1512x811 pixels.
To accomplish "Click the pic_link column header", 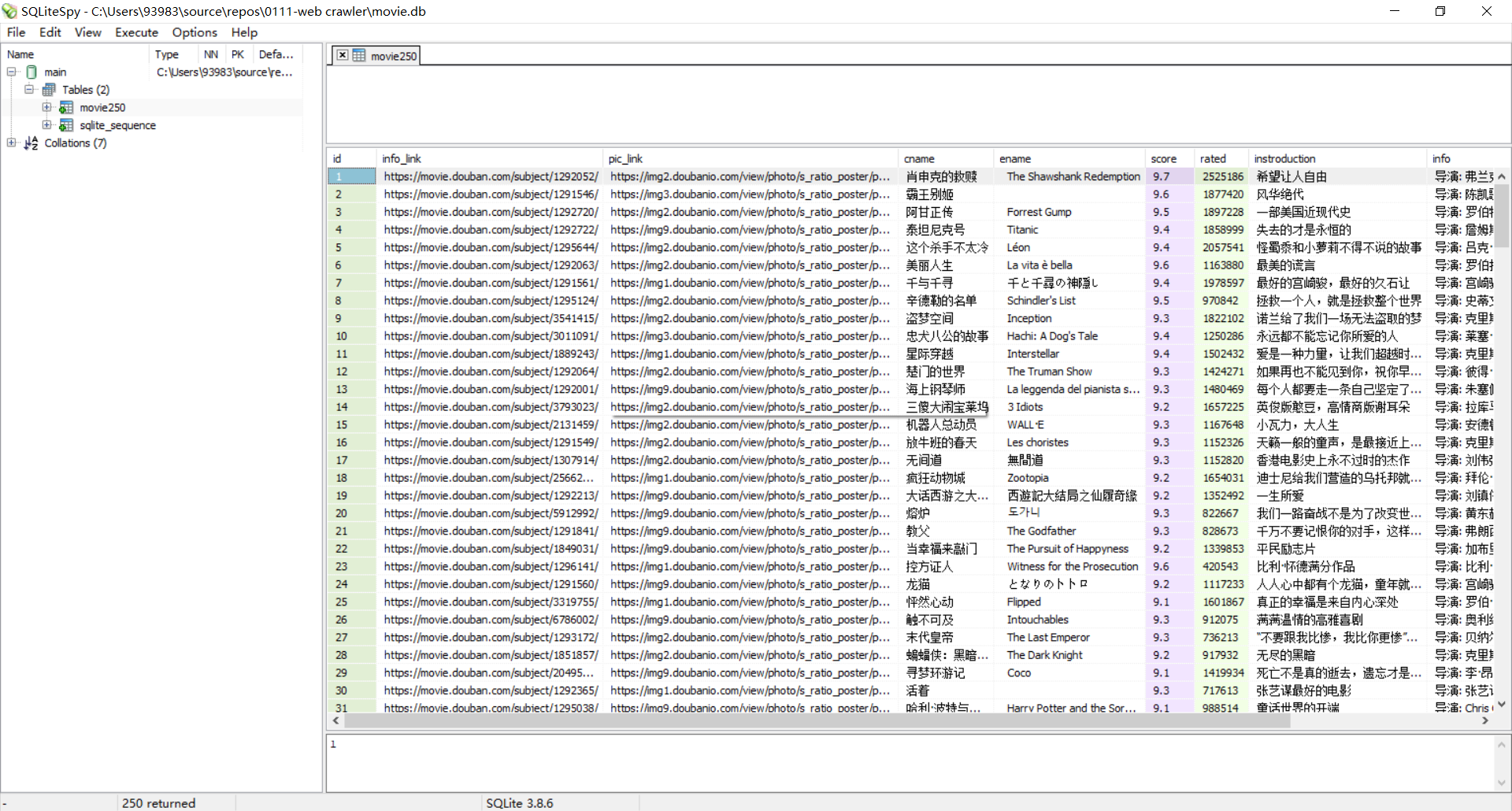I will coord(750,158).
